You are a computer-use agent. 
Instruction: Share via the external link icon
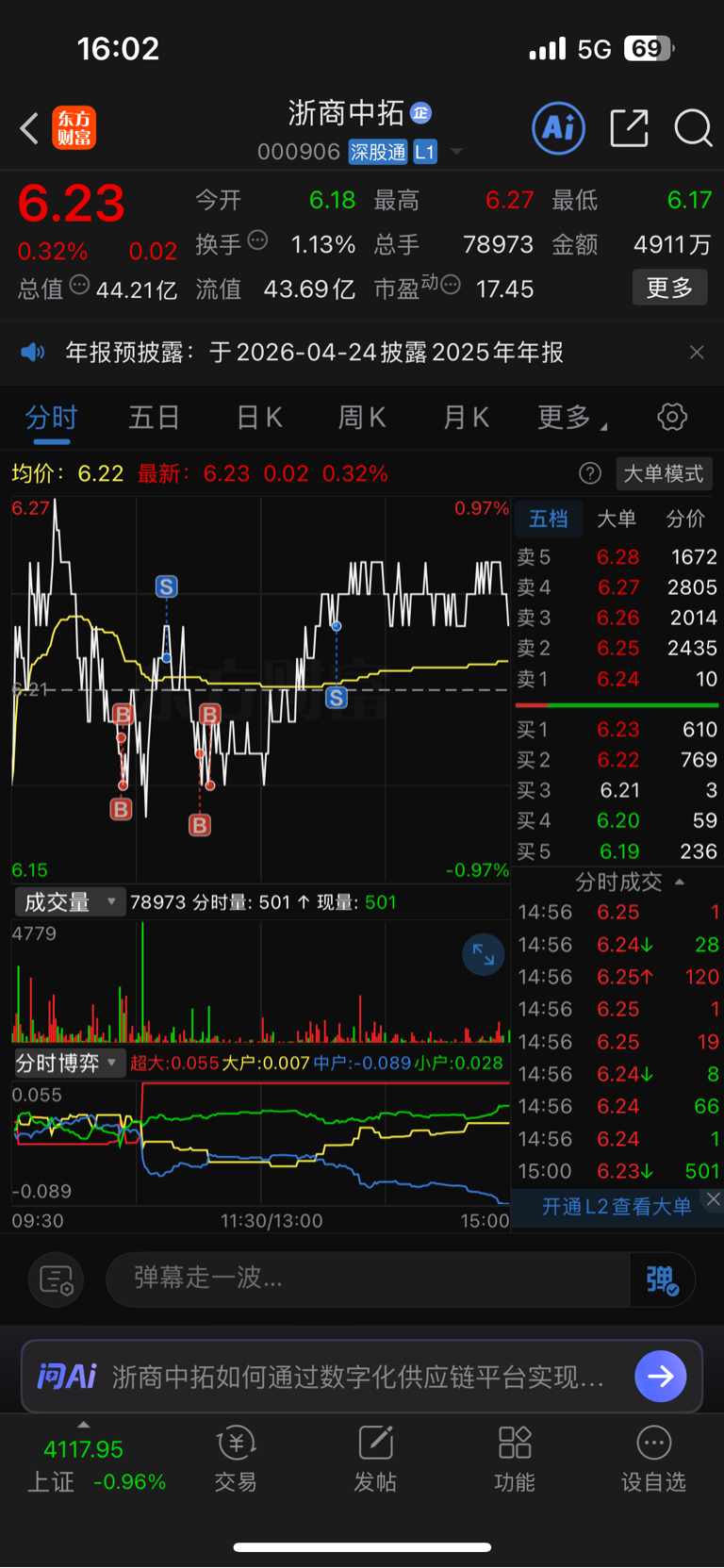pyautogui.click(x=629, y=127)
